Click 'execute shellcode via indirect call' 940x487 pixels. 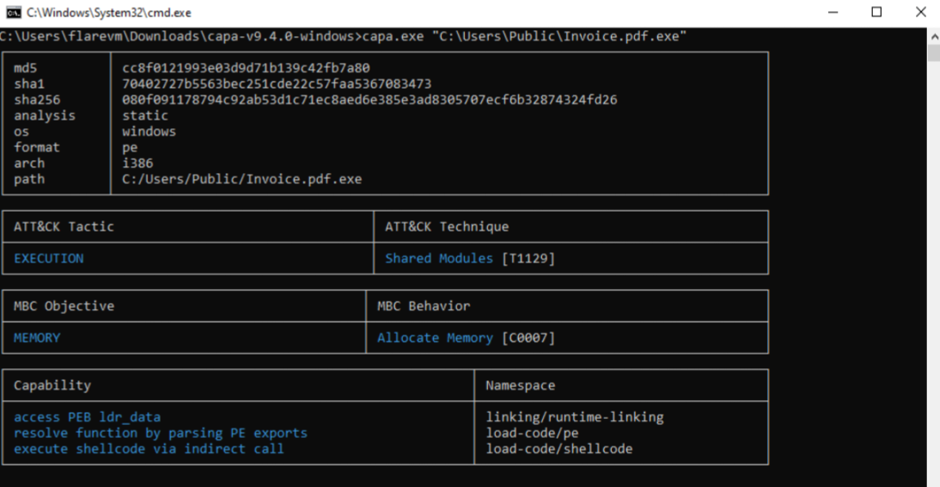pyautogui.click(x=149, y=449)
